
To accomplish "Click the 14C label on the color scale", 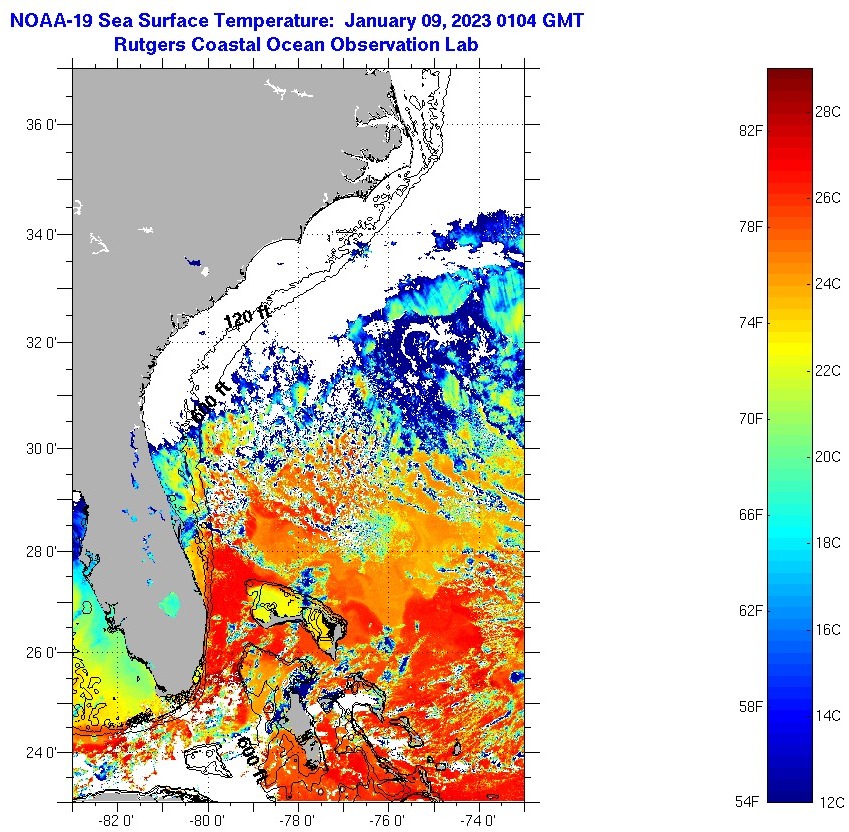I will 828,716.
